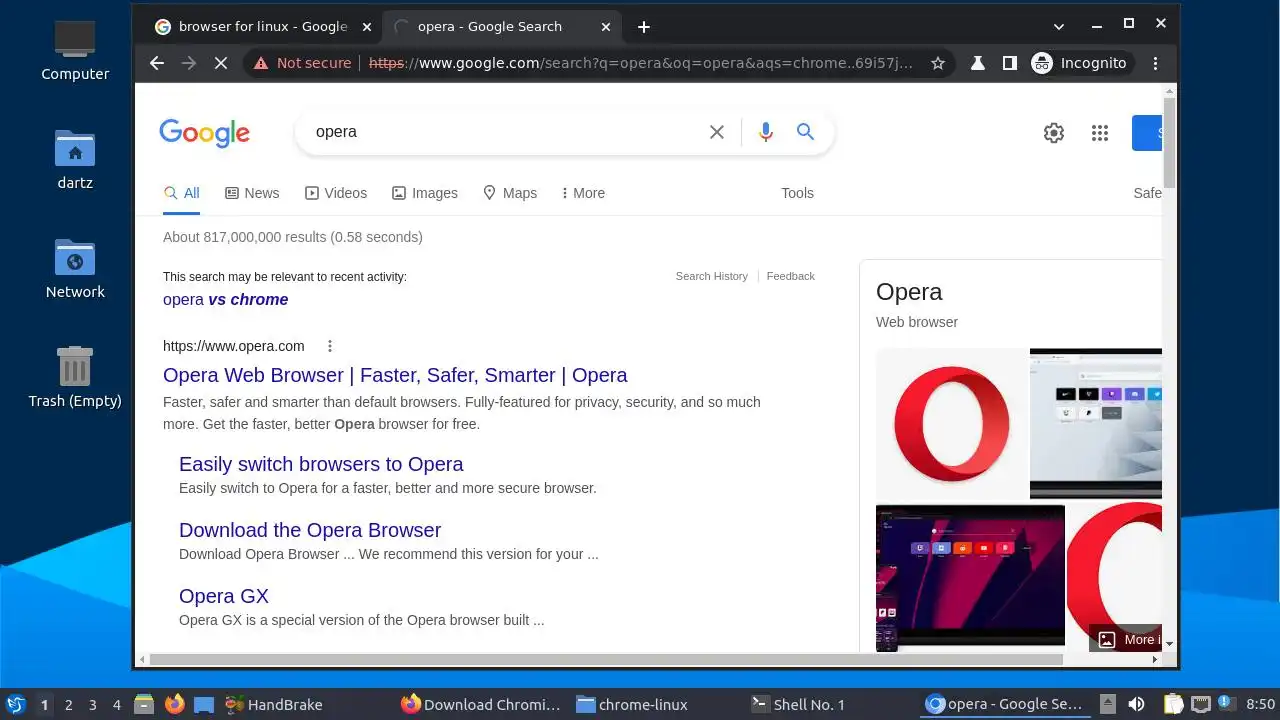Clear the search box with X
This screenshot has width=1280, height=720.
coord(717,132)
